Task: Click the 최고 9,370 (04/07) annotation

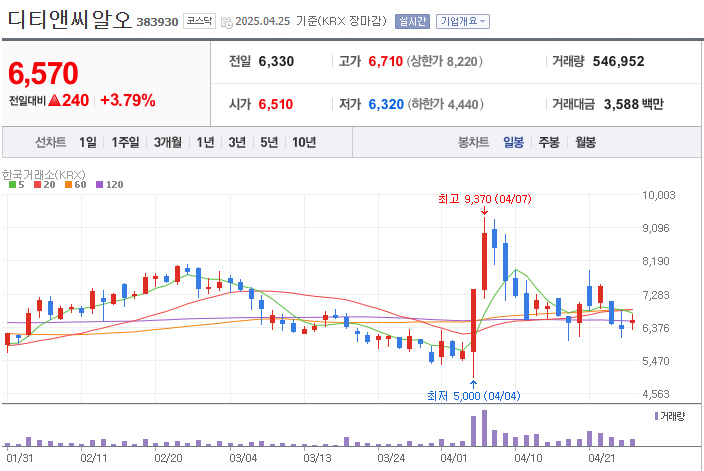Action: tap(484, 199)
